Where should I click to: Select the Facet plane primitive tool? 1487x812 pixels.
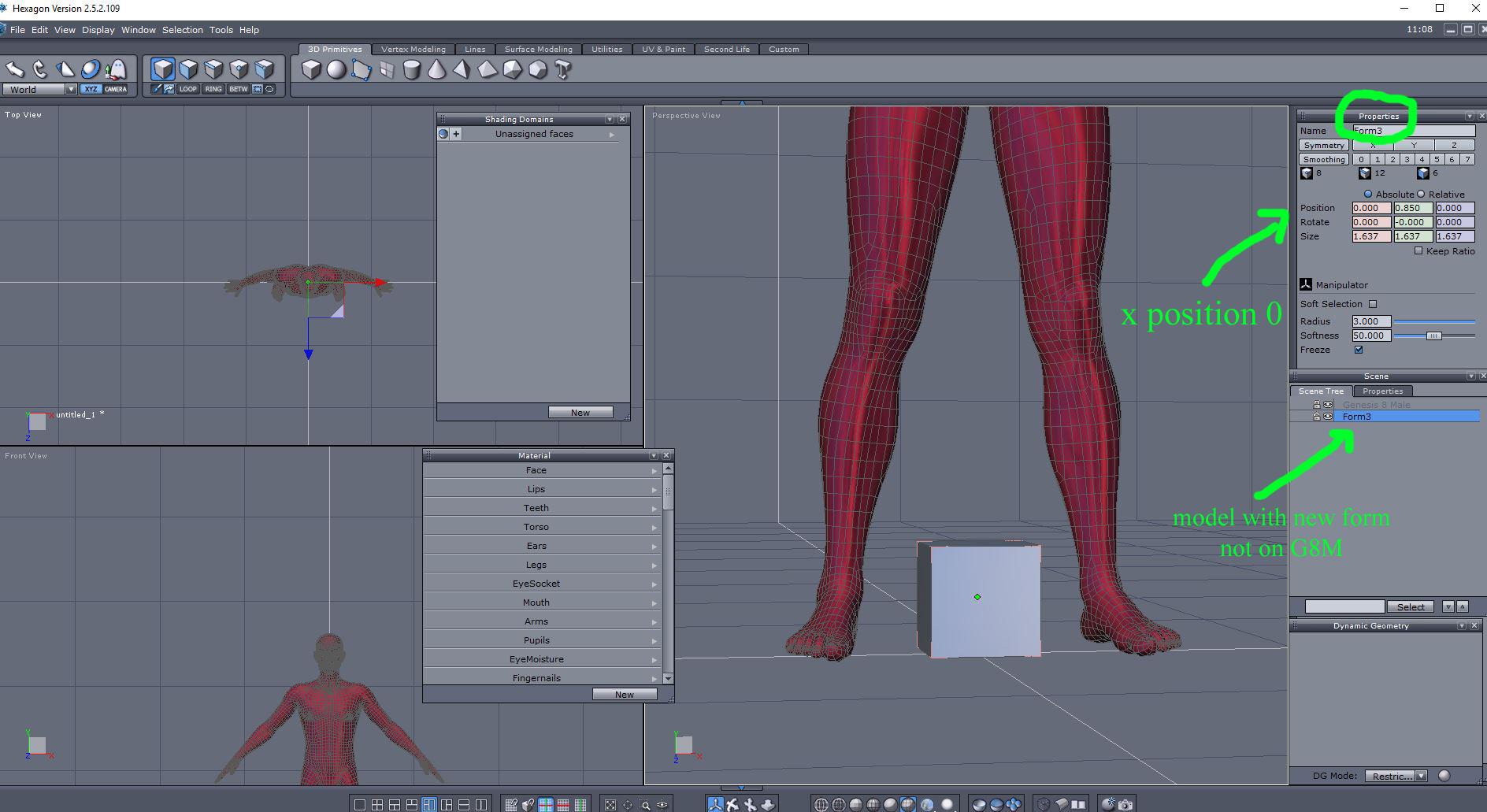click(x=362, y=69)
